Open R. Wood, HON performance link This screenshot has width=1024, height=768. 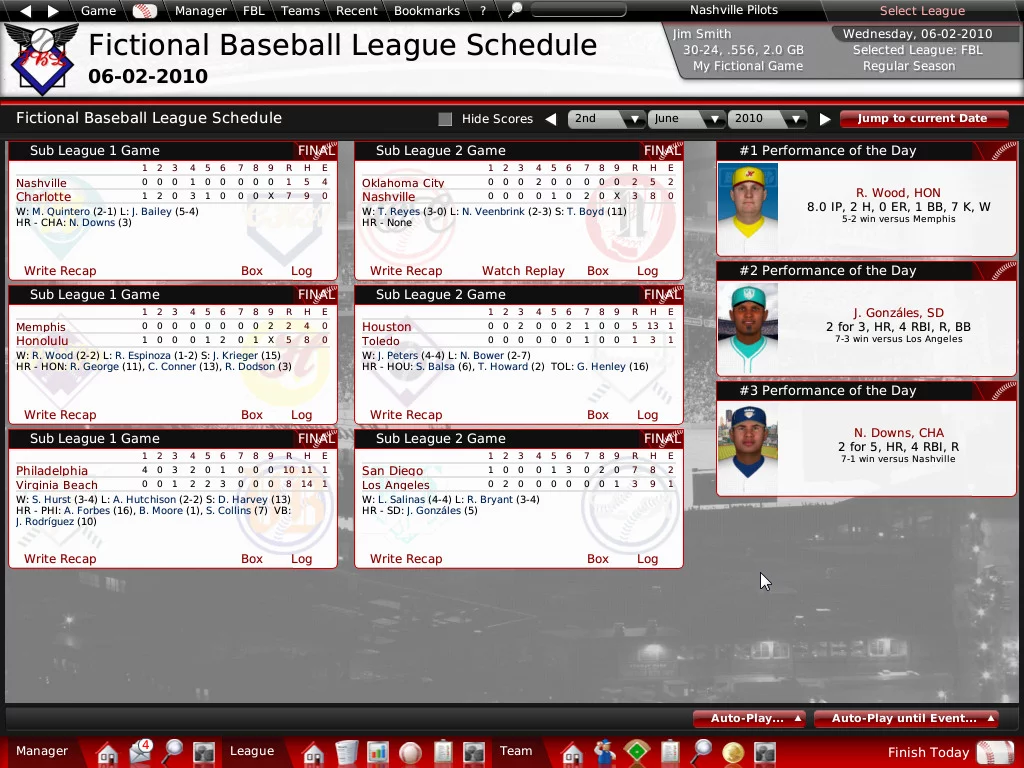click(898, 193)
